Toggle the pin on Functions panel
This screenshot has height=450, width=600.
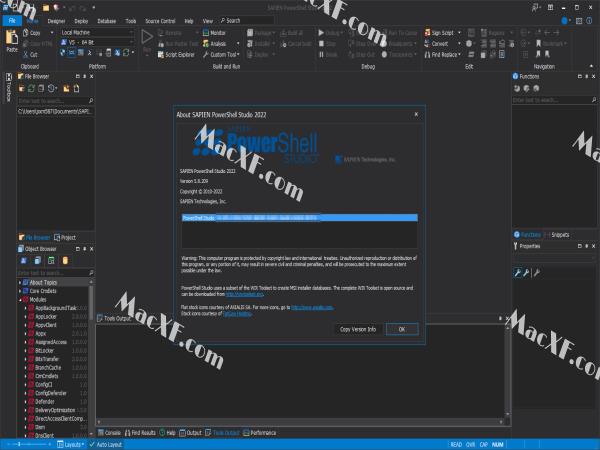[587, 77]
